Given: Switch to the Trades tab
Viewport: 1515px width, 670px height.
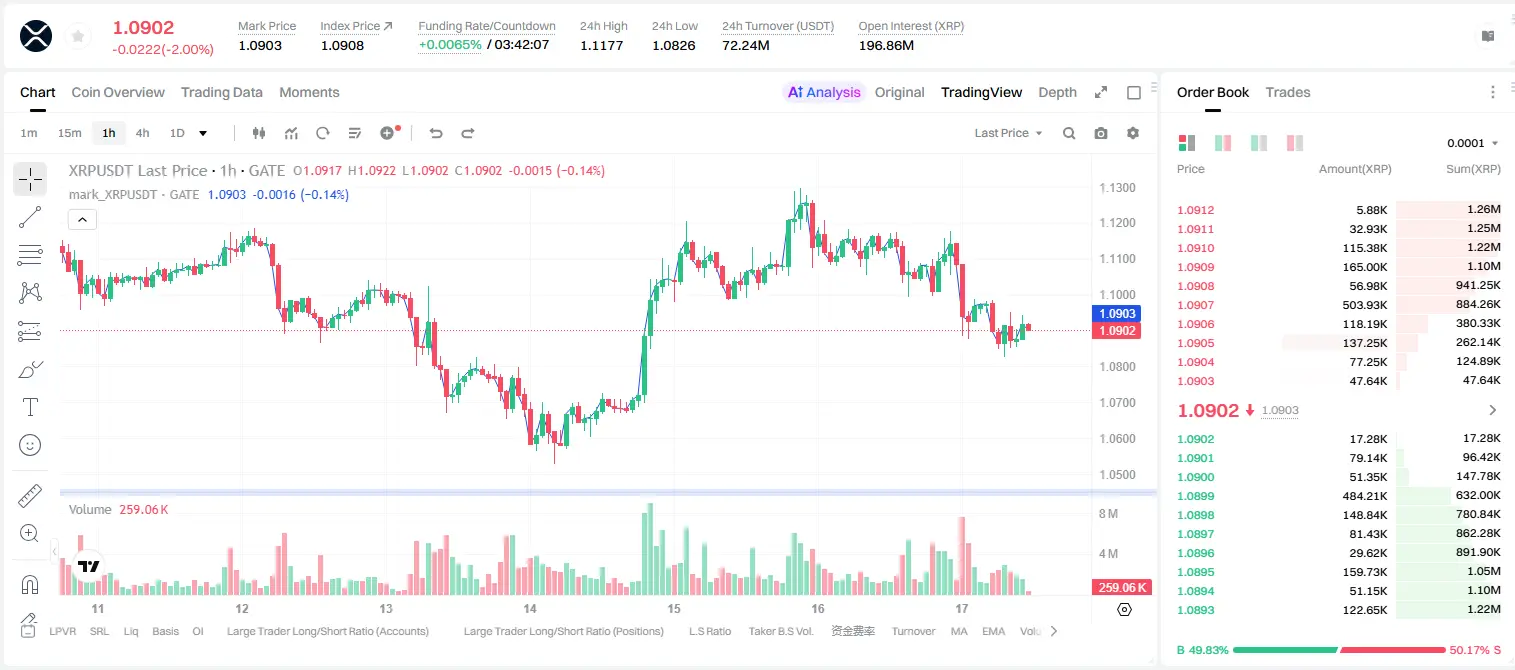Looking at the screenshot, I should coord(1287,92).
